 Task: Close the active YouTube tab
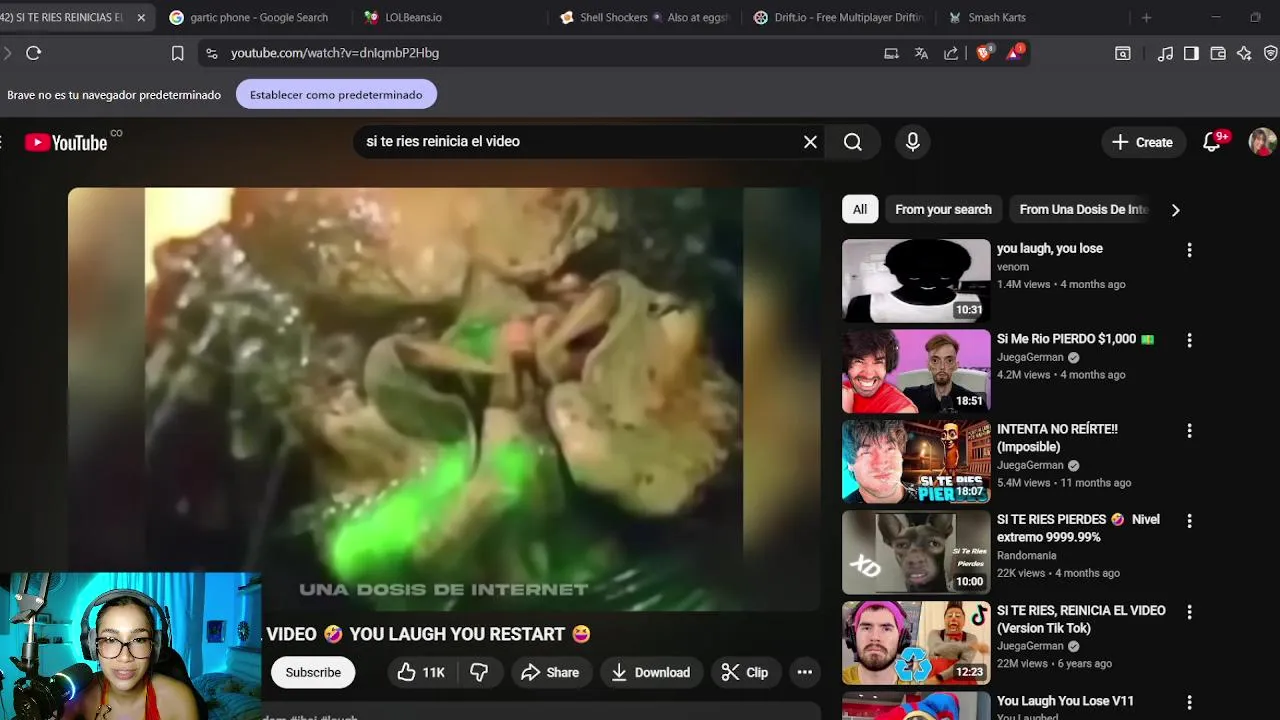(141, 17)
